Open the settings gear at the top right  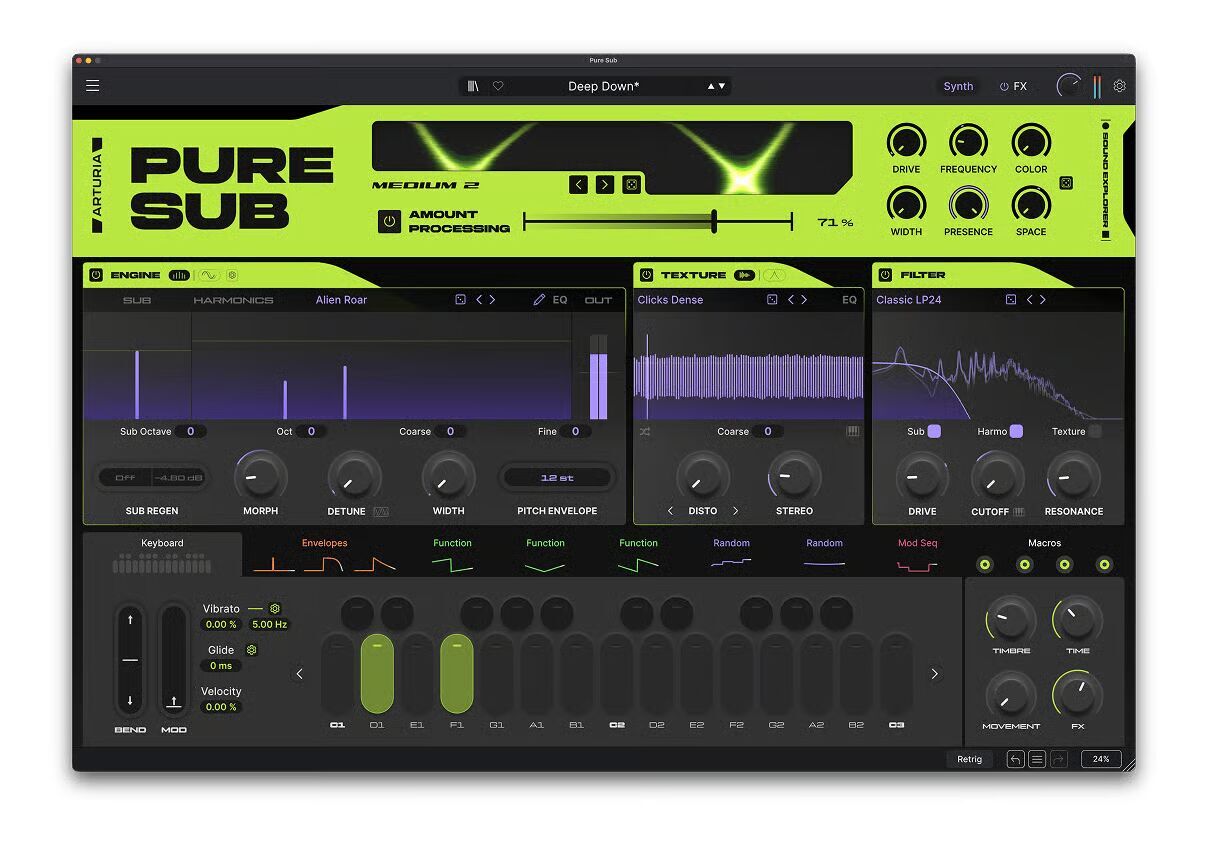(1119, 86)
